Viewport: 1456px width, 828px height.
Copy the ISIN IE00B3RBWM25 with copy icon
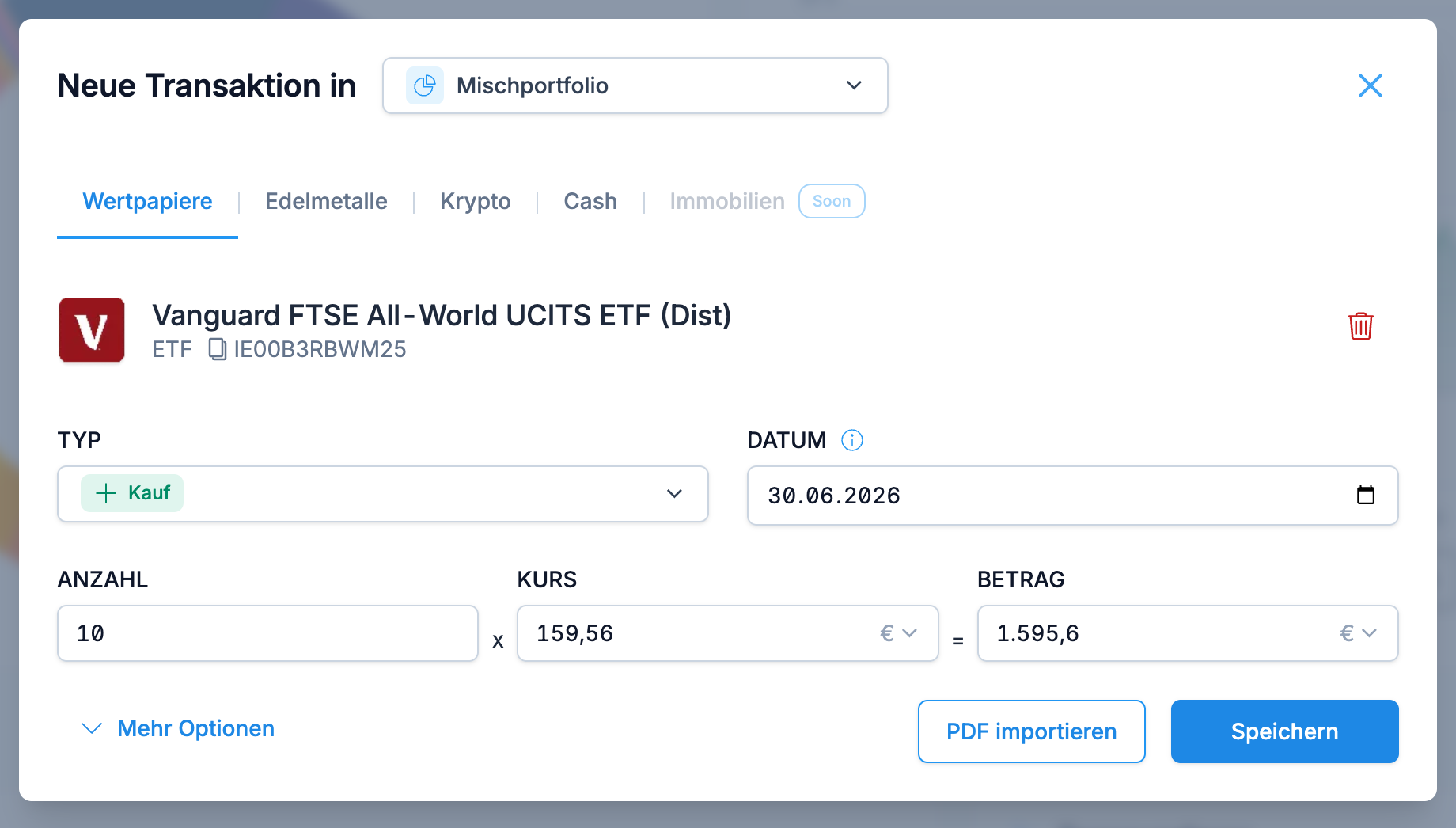click(x=217, y=349)
